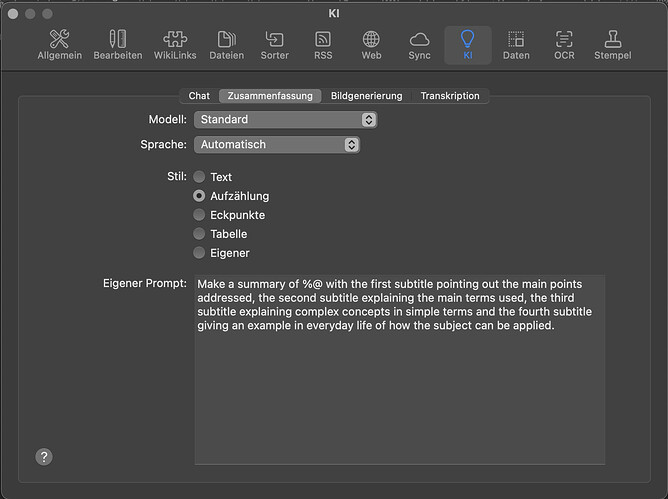Screen dimensions: 668x499
Task: Open the Allgemein preferences pane
Action: [x=59, y=45]
